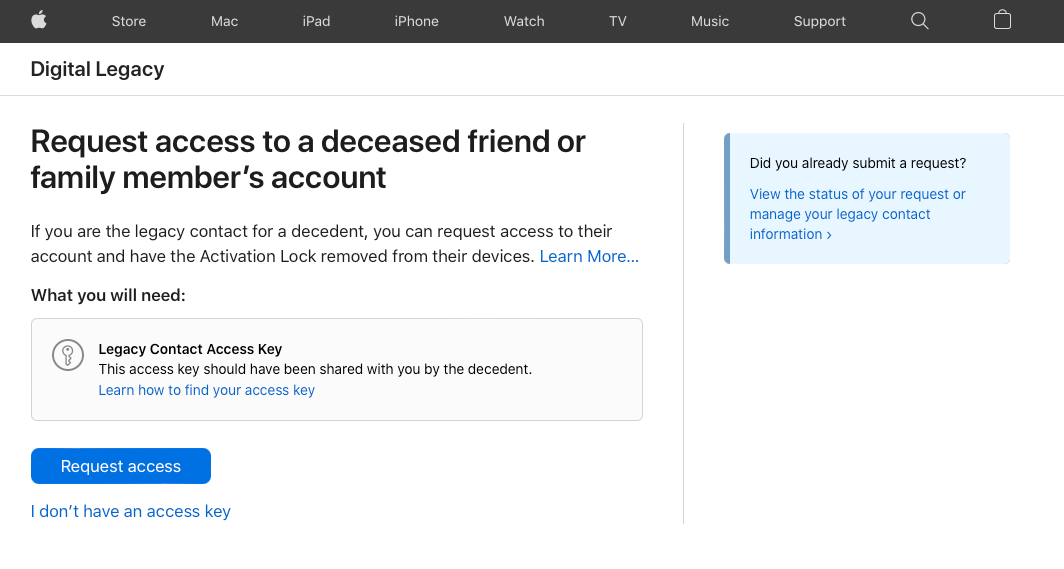Screen dimensions: 1064x569
Task: Select TV in the navigation bar
Action: point(618,21)
